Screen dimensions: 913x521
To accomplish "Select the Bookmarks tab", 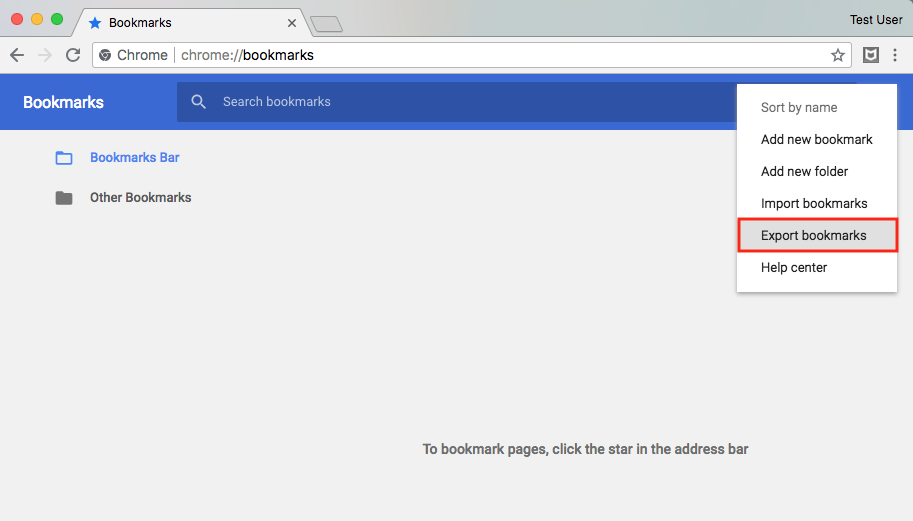I will pyautogui.click(x=192, y=23).
